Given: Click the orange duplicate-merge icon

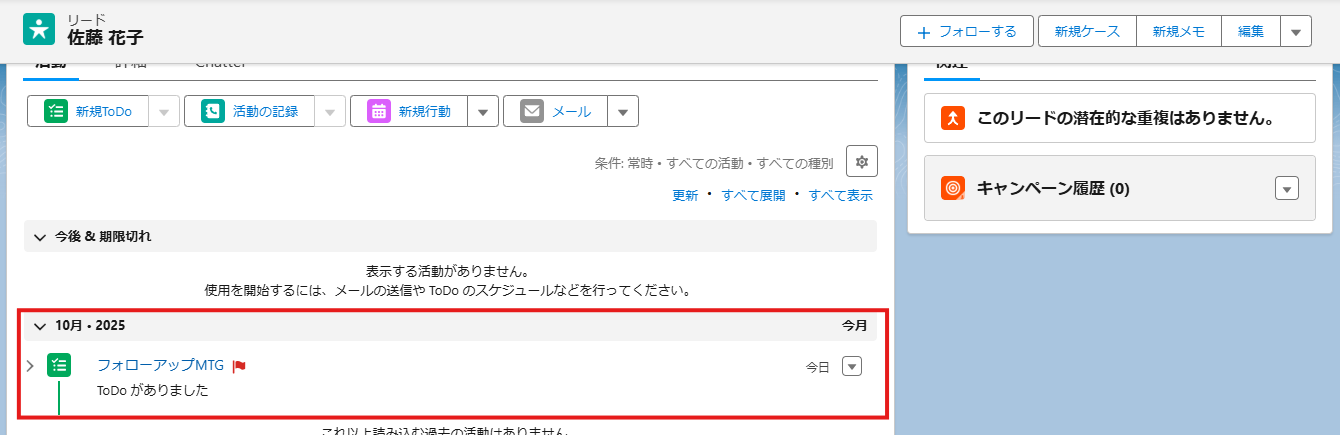Looking at the screenshot, I should [953, 118].
